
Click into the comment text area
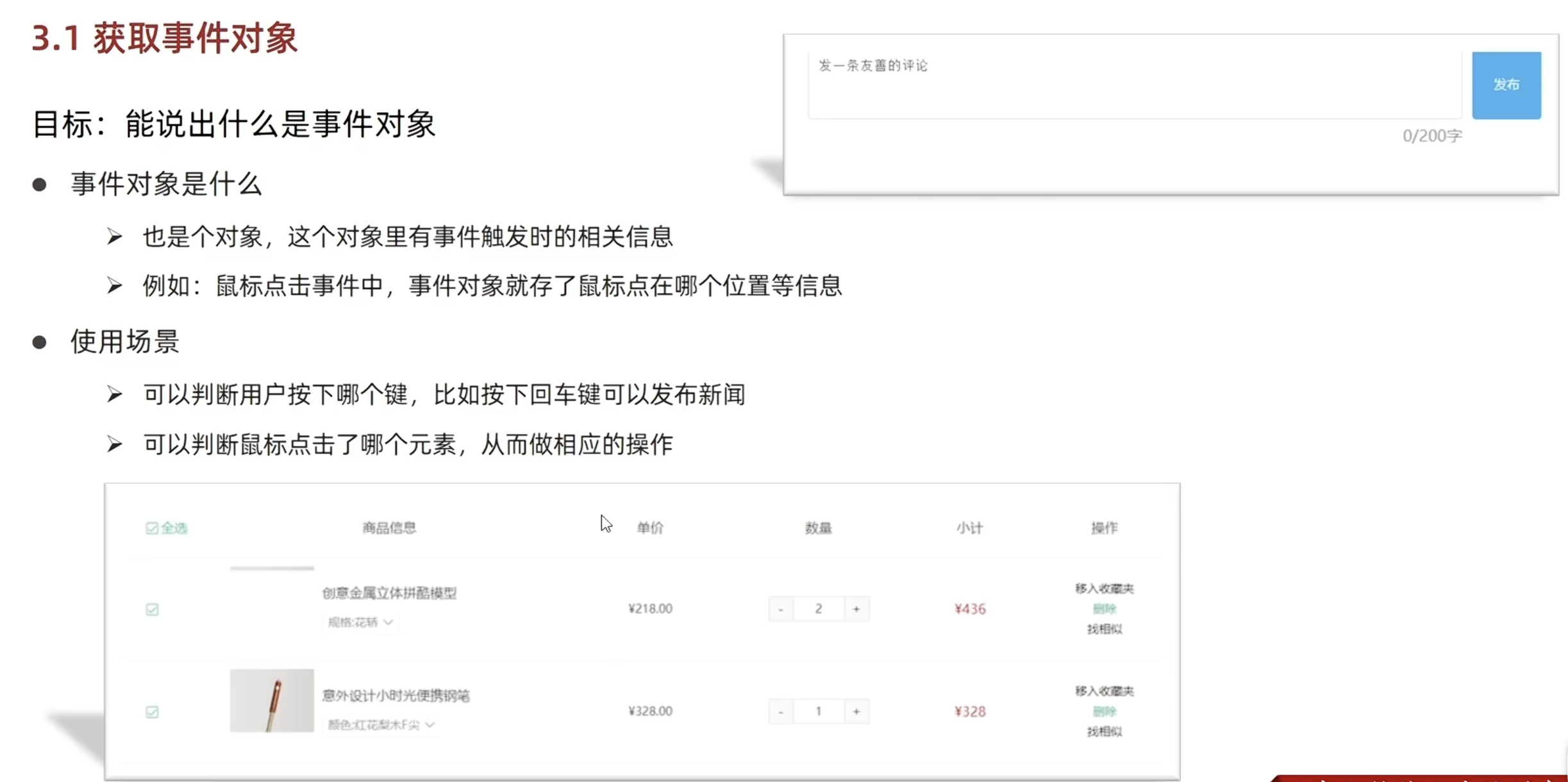pyautogui.click(x=1133, y=85)
